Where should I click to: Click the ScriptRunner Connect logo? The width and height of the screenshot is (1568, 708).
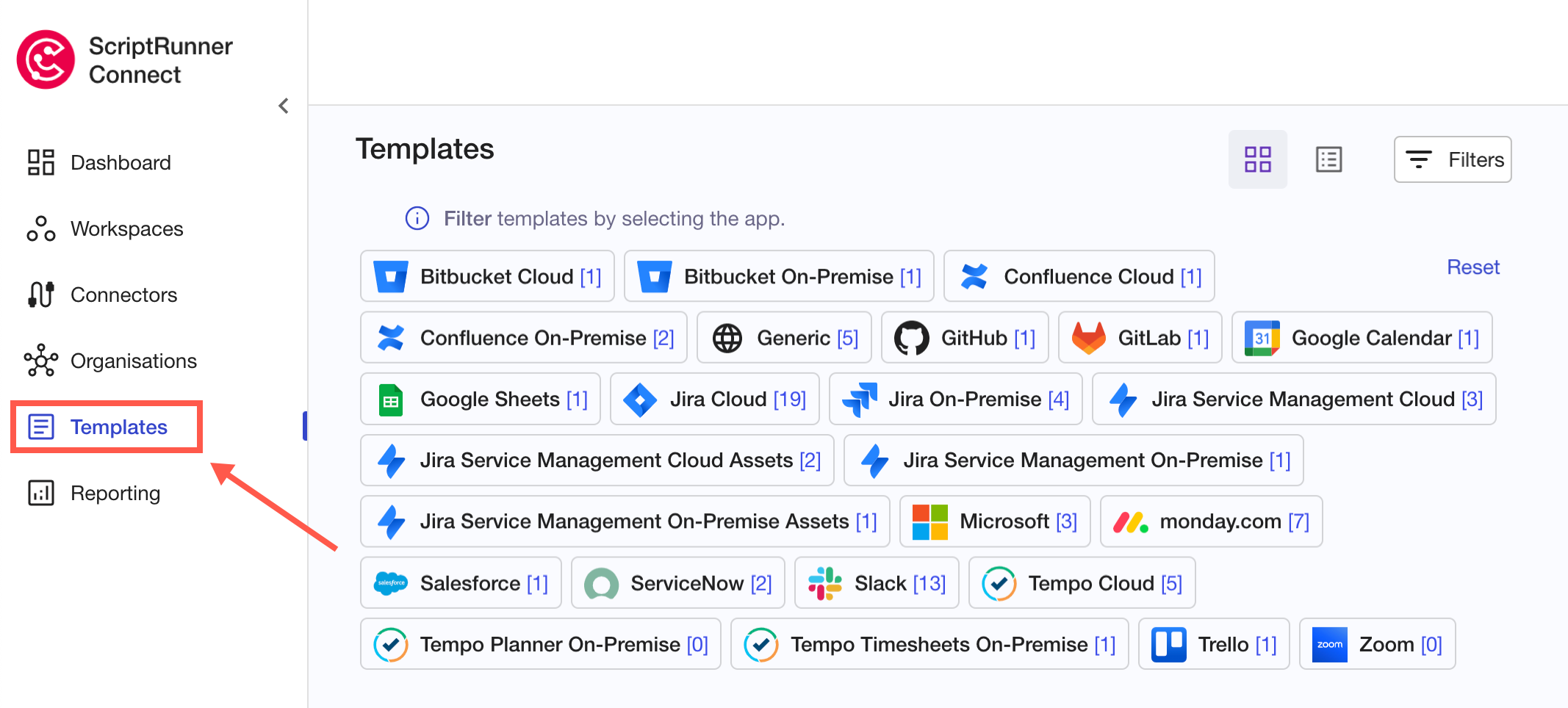pyautogui.click(x=124, y=59)
